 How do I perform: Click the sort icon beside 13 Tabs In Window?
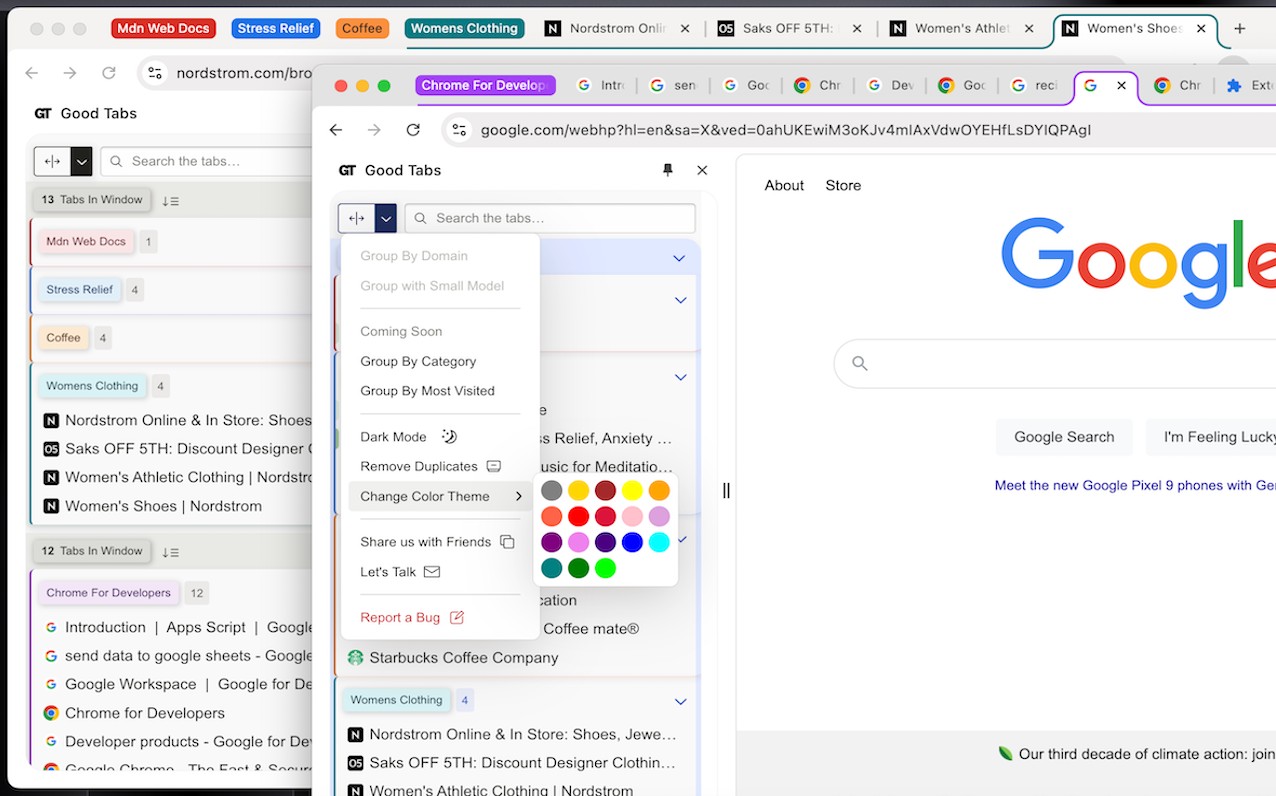[170, 200]
